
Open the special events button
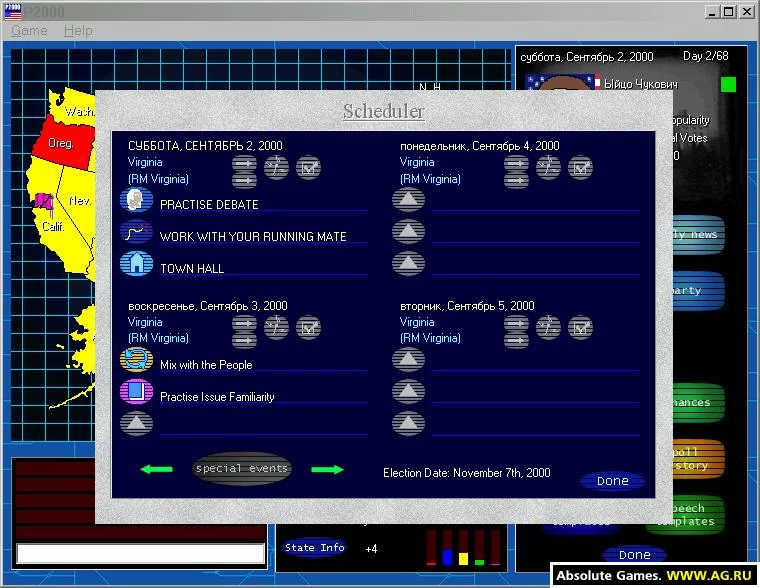(x=242, y=468)
